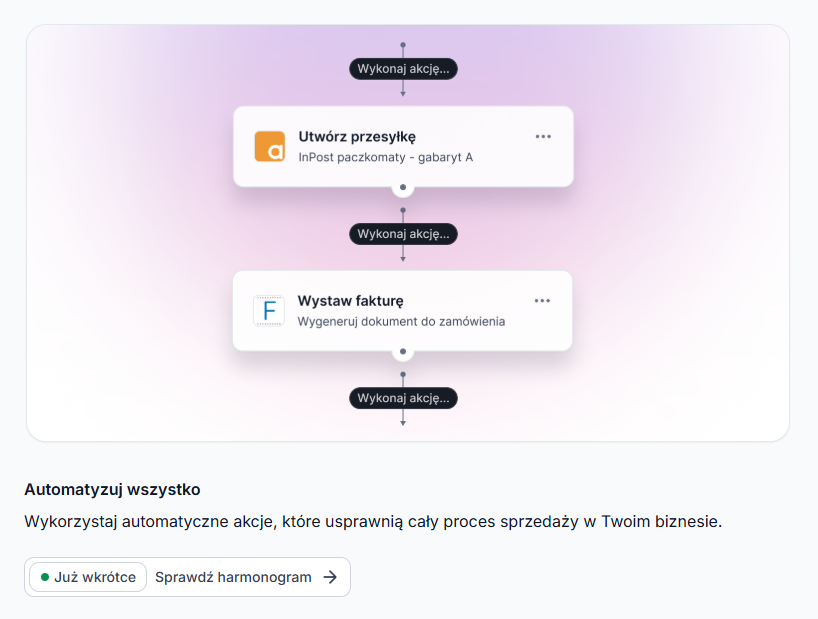Click the blue F invoice icon

268,310
